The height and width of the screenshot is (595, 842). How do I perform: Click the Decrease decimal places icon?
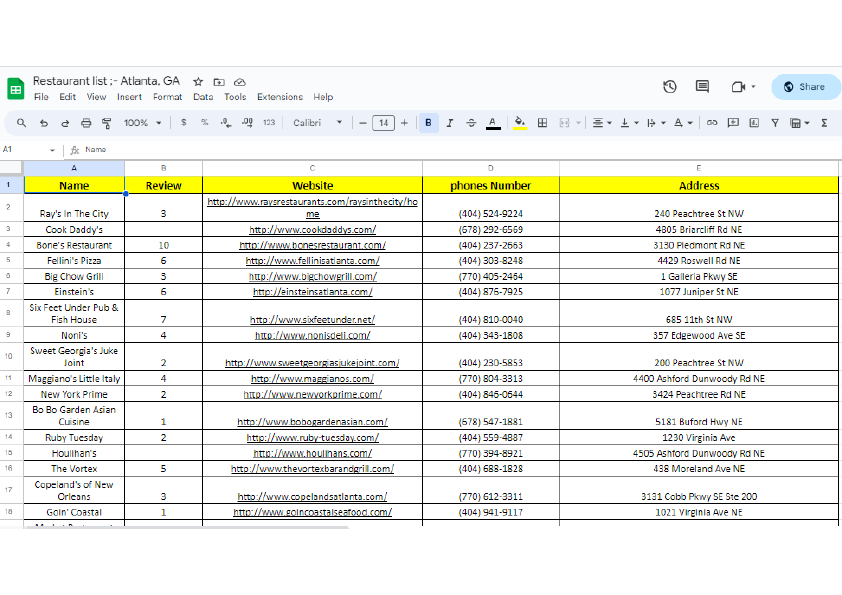225,122
